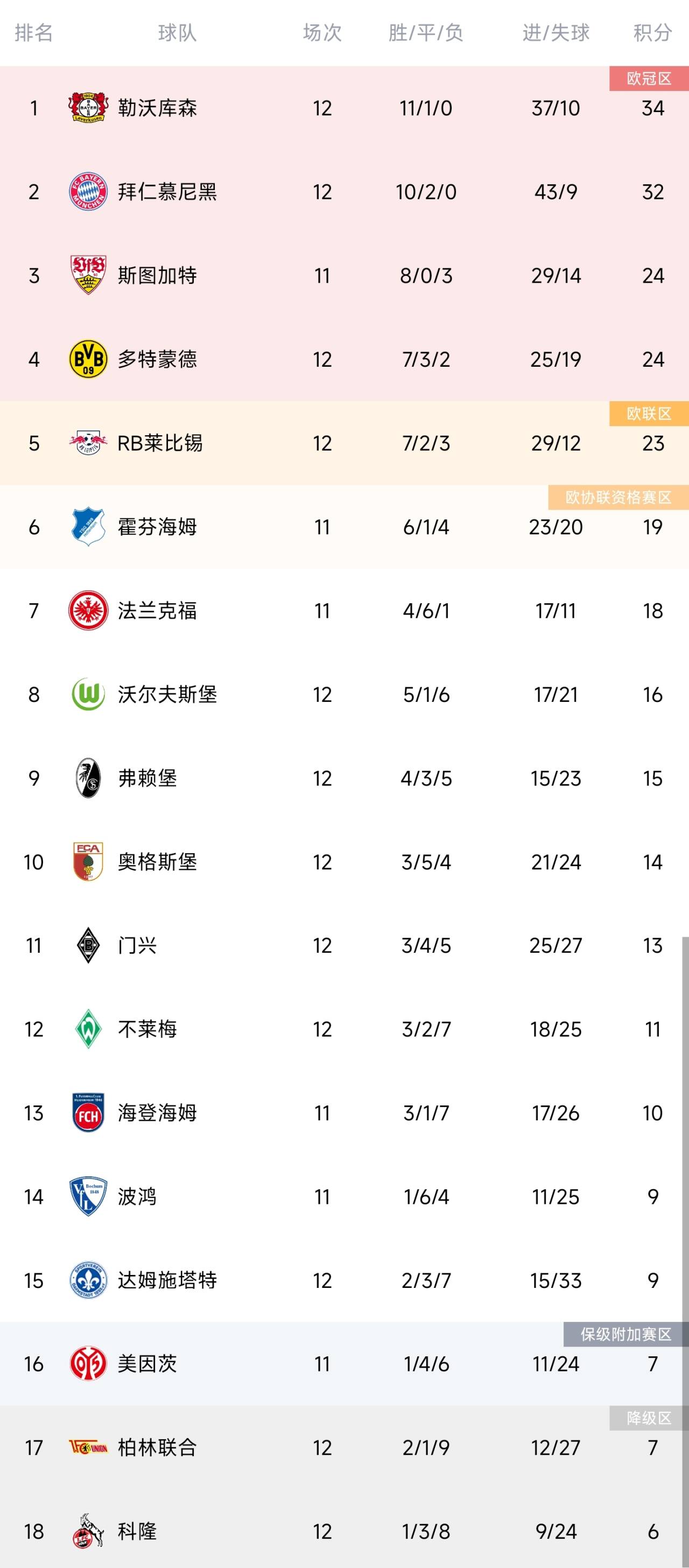Viewport: 689px width, 1568px height.
Task: Click the FC Köln goat crest
Action: (x=88, y=1531)
